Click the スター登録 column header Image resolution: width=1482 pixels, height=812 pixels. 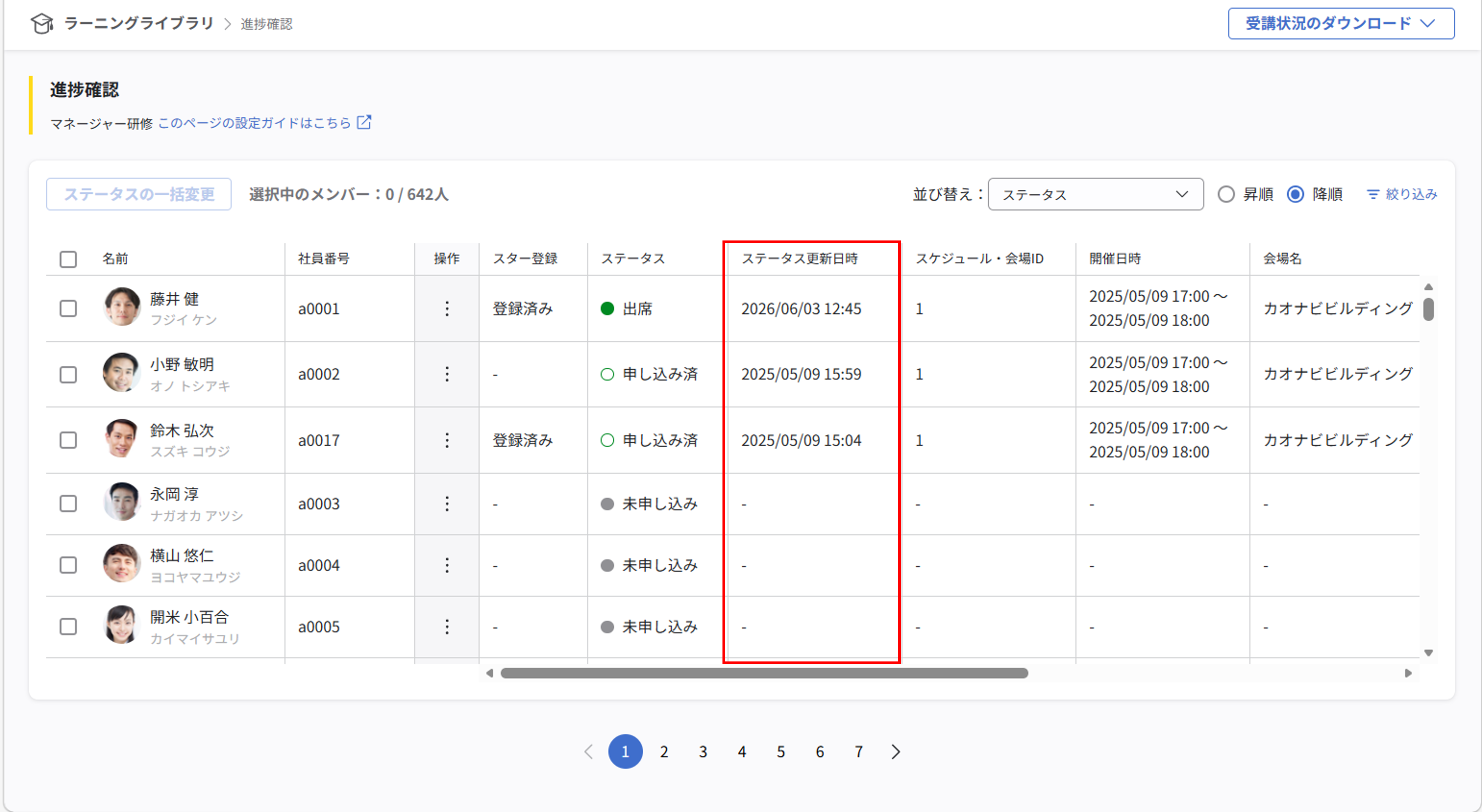pyautogui.click(x=525, y=259)
